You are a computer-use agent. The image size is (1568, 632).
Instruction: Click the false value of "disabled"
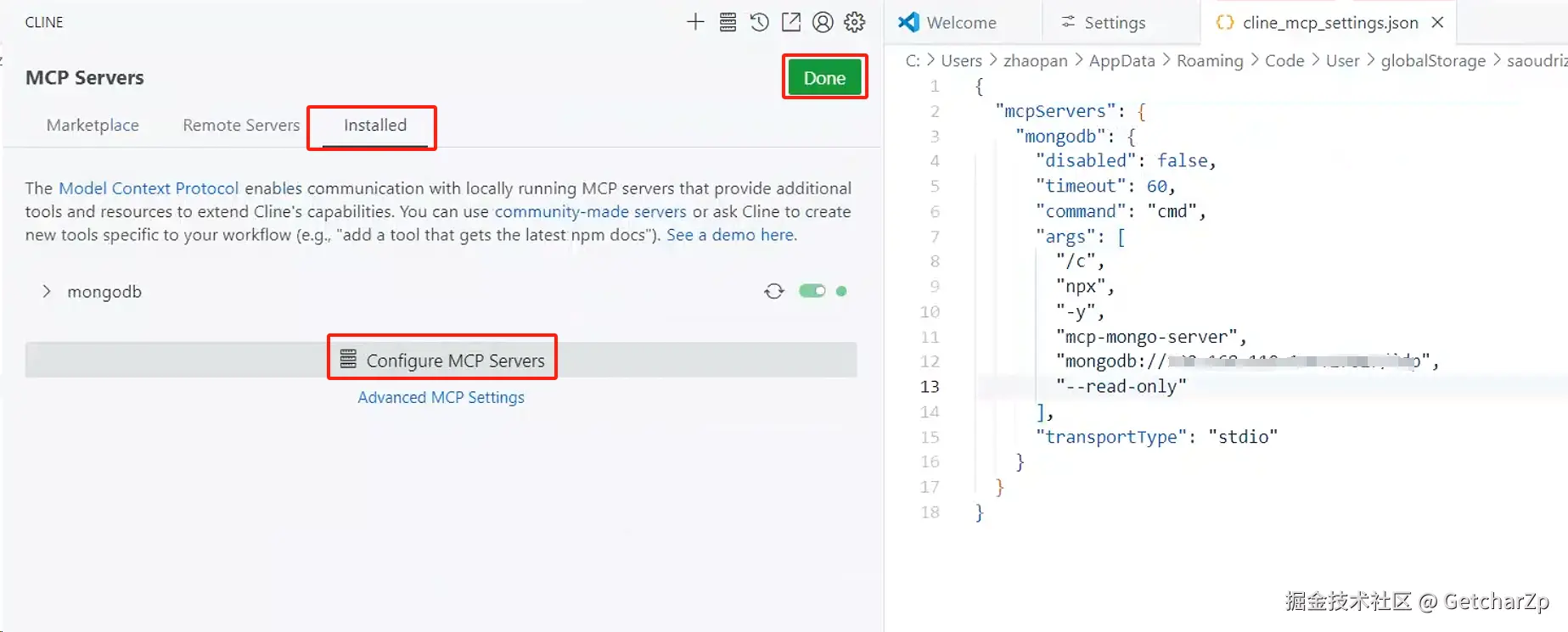tap(1182, 161)
